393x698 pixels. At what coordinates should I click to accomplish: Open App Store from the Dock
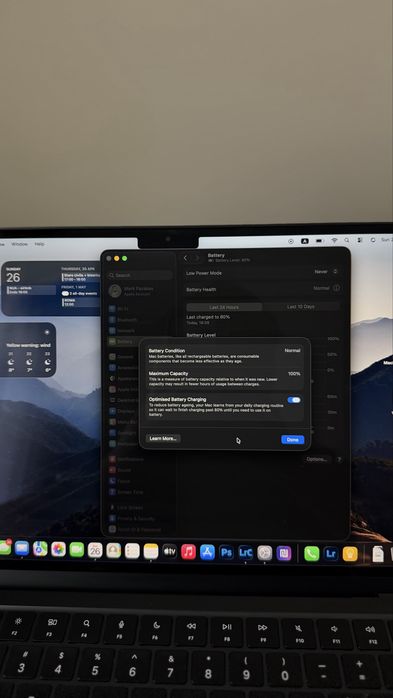[207, 552]
